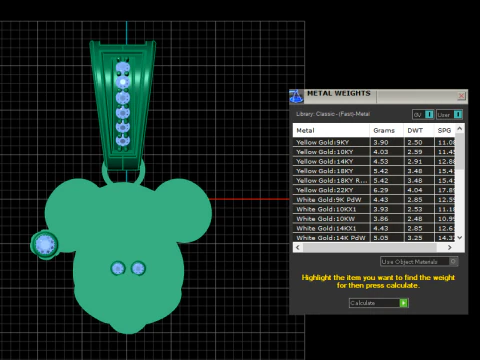
Task: Select the Yellow Gold:18KY row
Action: click(x=374, y=171)
